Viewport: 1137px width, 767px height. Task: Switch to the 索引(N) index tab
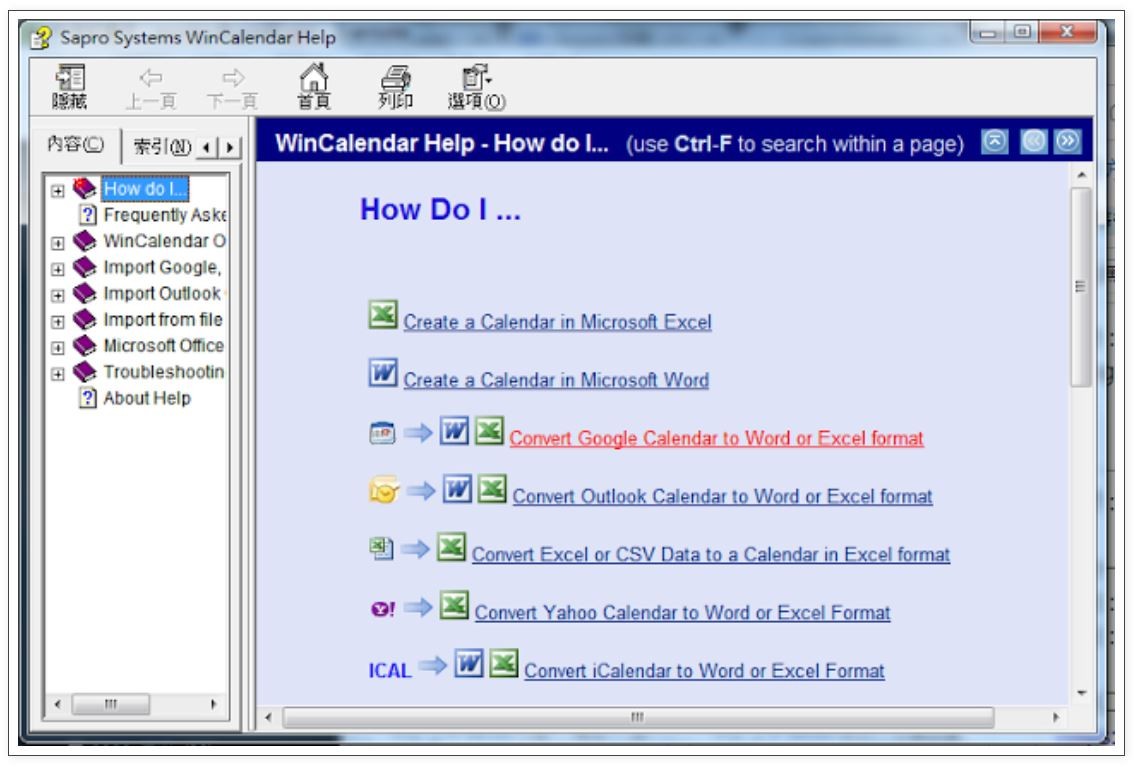161,147
